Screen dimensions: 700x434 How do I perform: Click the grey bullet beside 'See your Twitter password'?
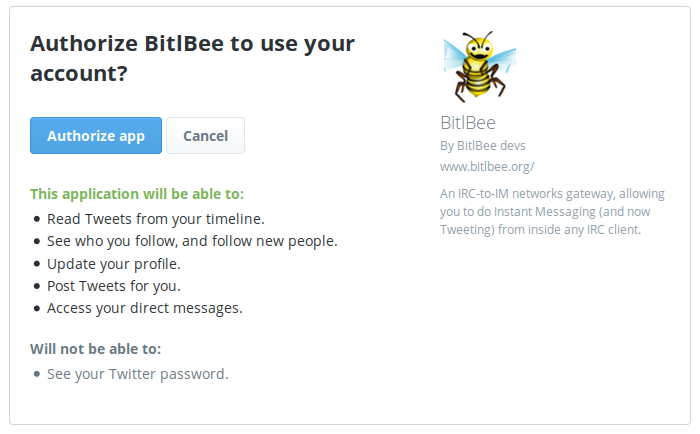pos(37,375)
